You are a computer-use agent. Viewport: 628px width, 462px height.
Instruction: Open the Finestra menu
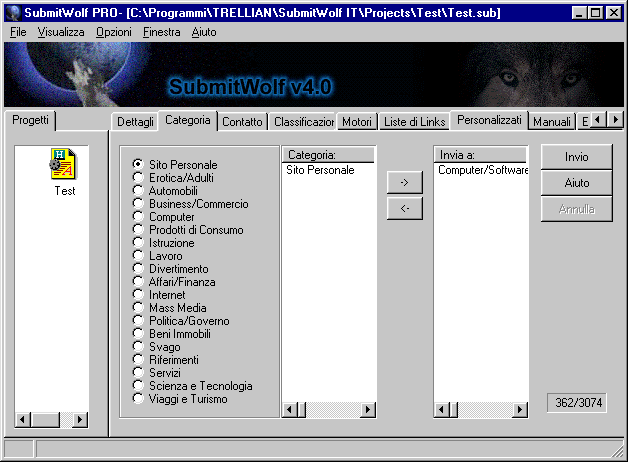(161, 32)
